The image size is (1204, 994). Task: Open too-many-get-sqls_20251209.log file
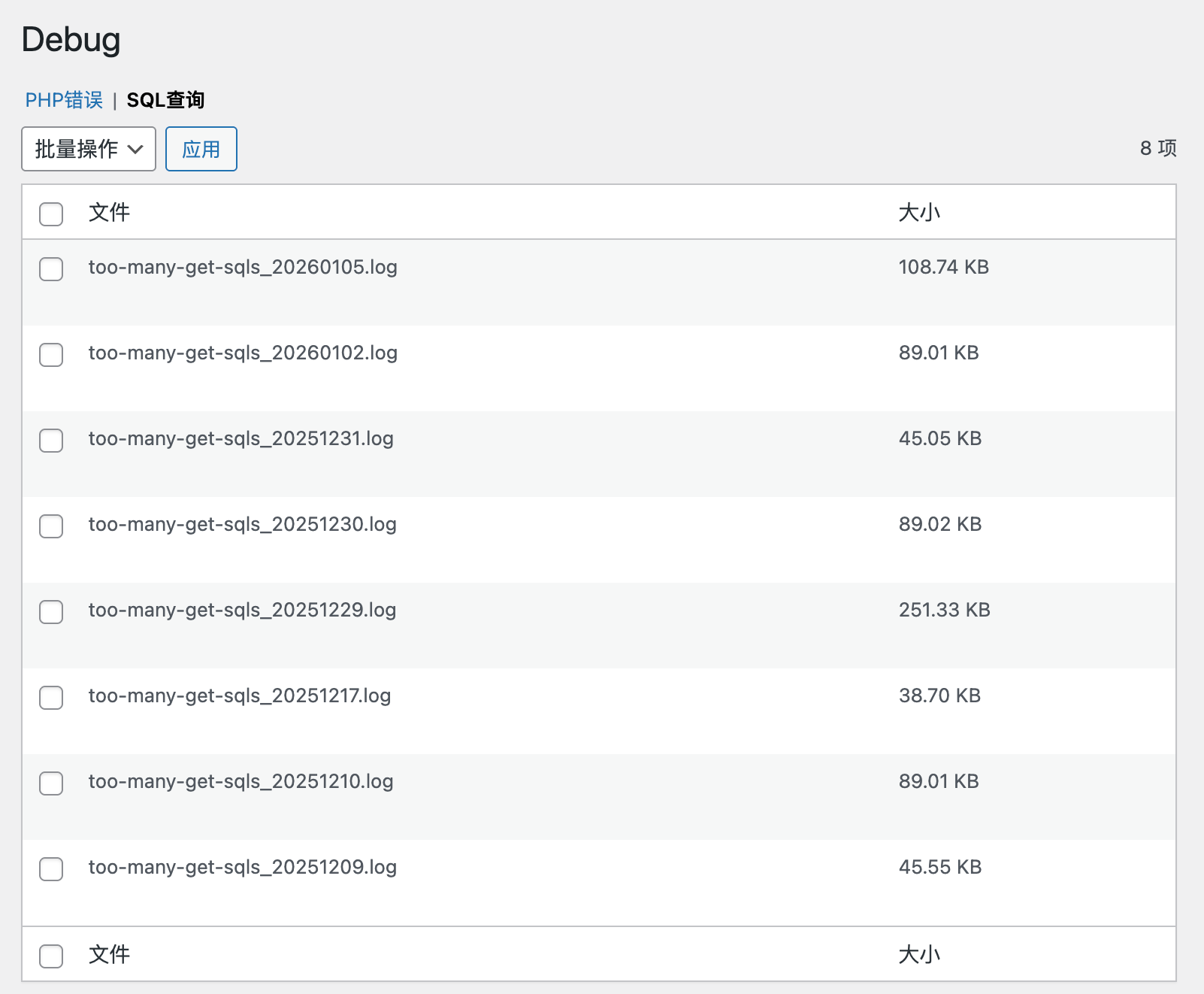(242, 867)
